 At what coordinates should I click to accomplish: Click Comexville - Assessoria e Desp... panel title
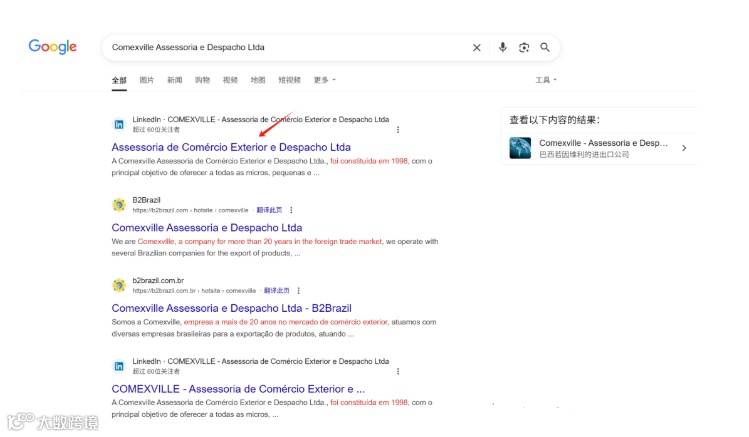point(603,143)
